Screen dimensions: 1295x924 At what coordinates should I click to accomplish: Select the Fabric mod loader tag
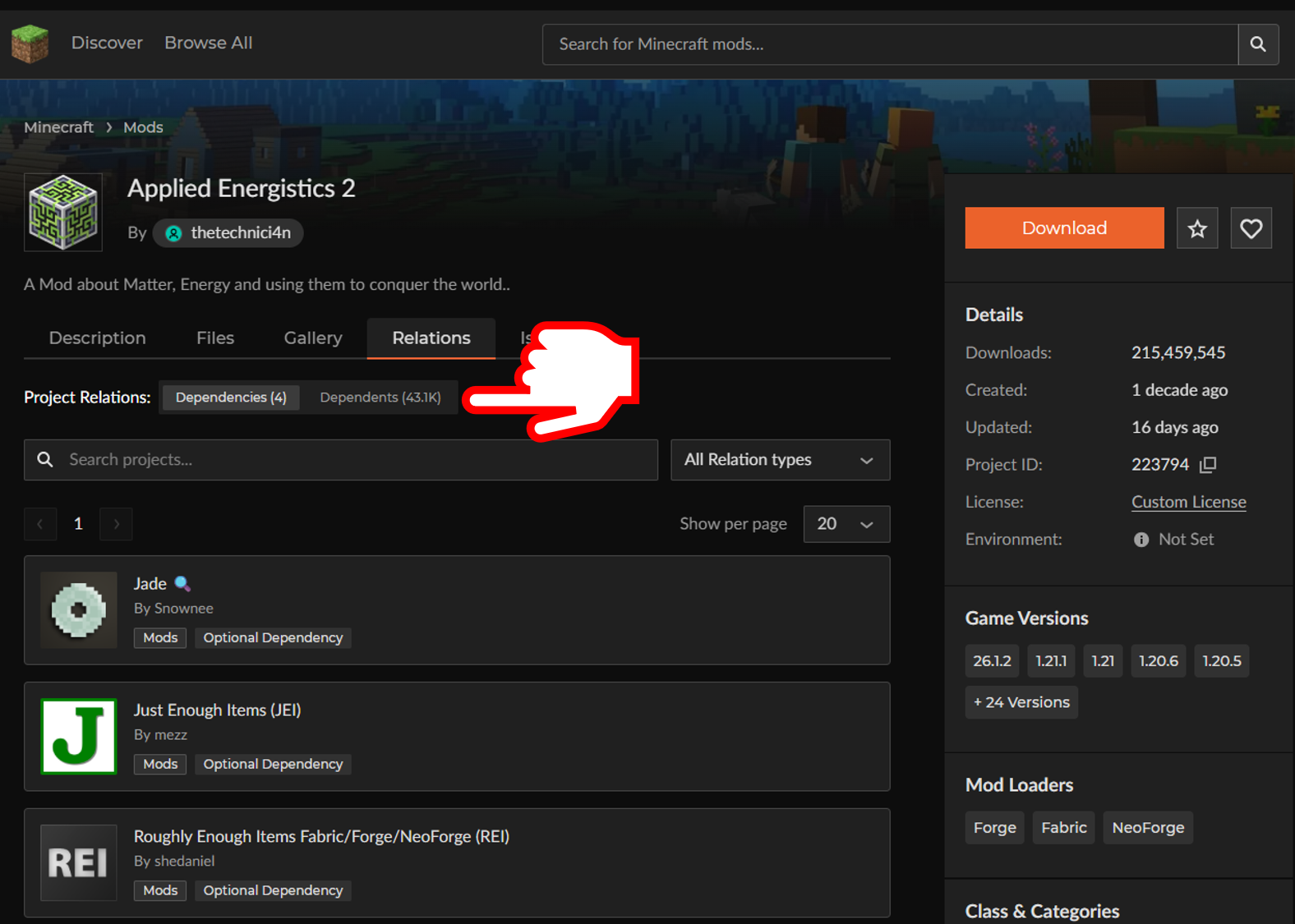coord(1064,828)
